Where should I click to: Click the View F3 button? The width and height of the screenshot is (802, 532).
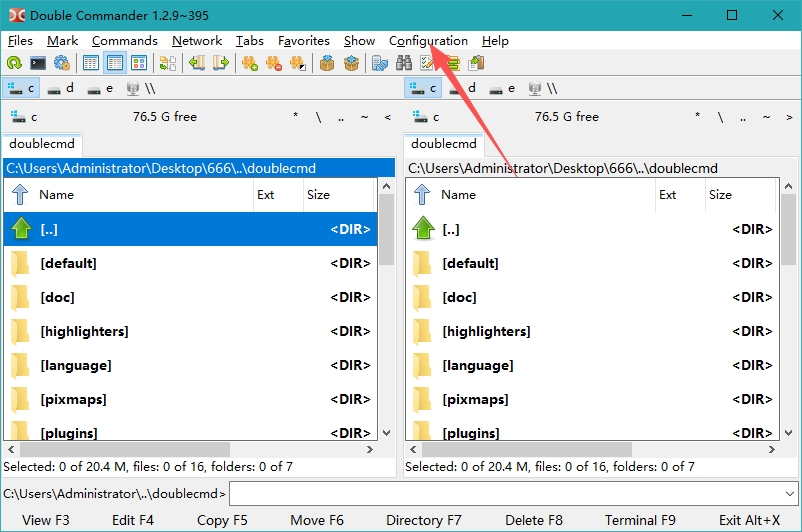click(x=46, y=520)
